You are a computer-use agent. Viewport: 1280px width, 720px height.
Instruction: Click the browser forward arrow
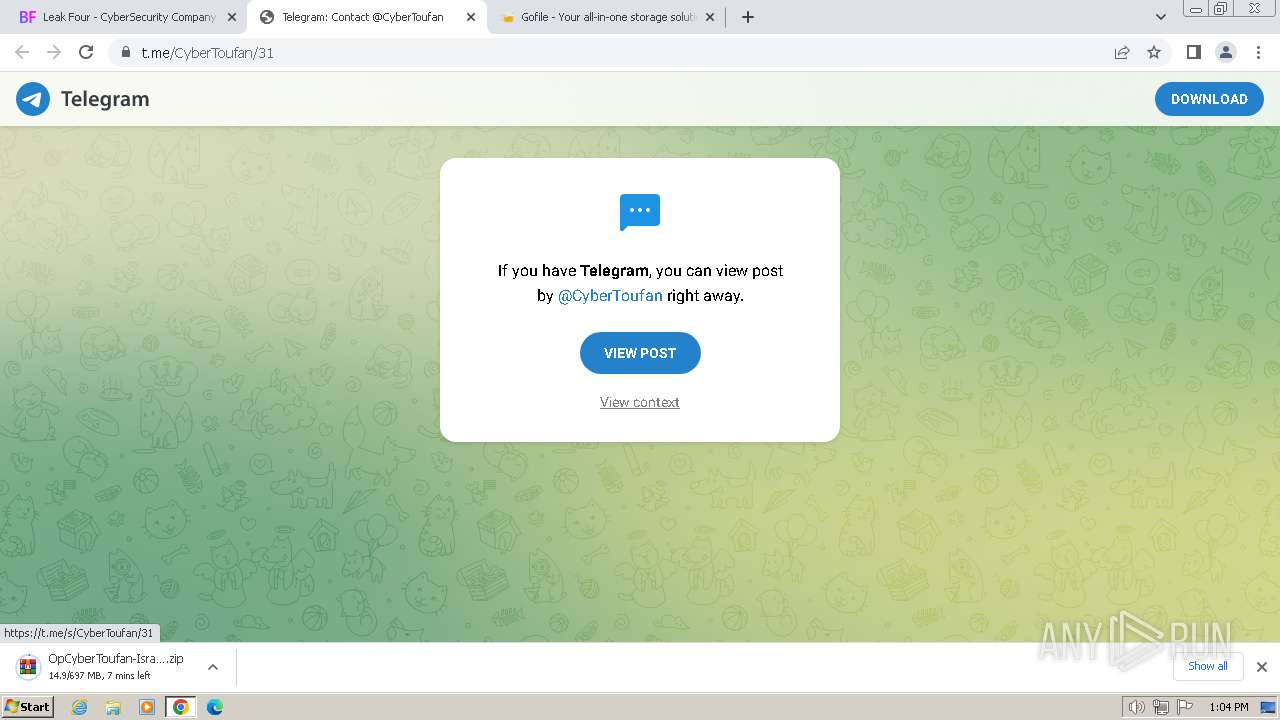tap(54, 52)
